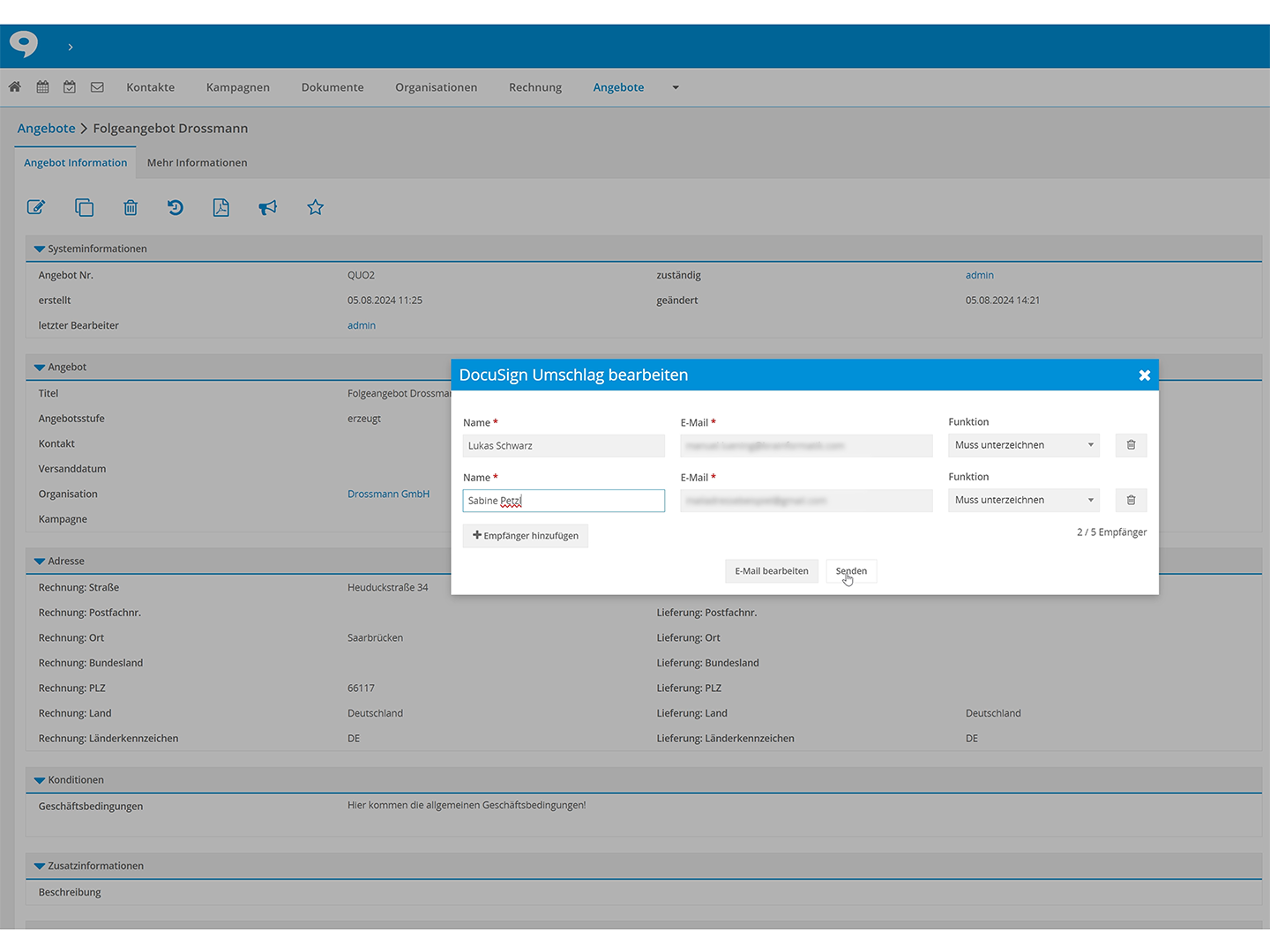Open Funktion dropdown for Sabine Petzl
The width and height of the screenshot is (1270, 952).
pyautogui.click(x=1023, y=500)
